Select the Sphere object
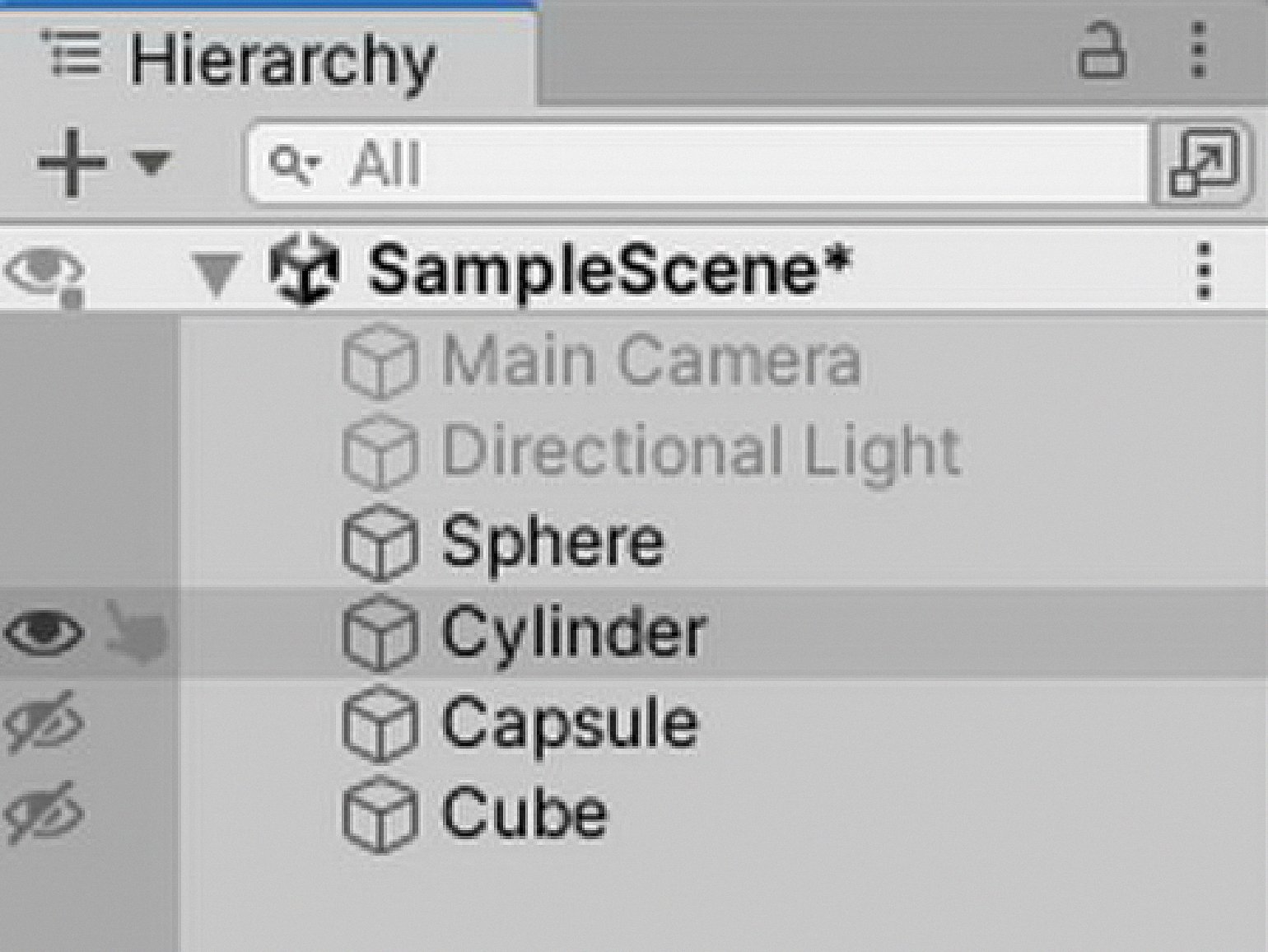 click(552, 542)
